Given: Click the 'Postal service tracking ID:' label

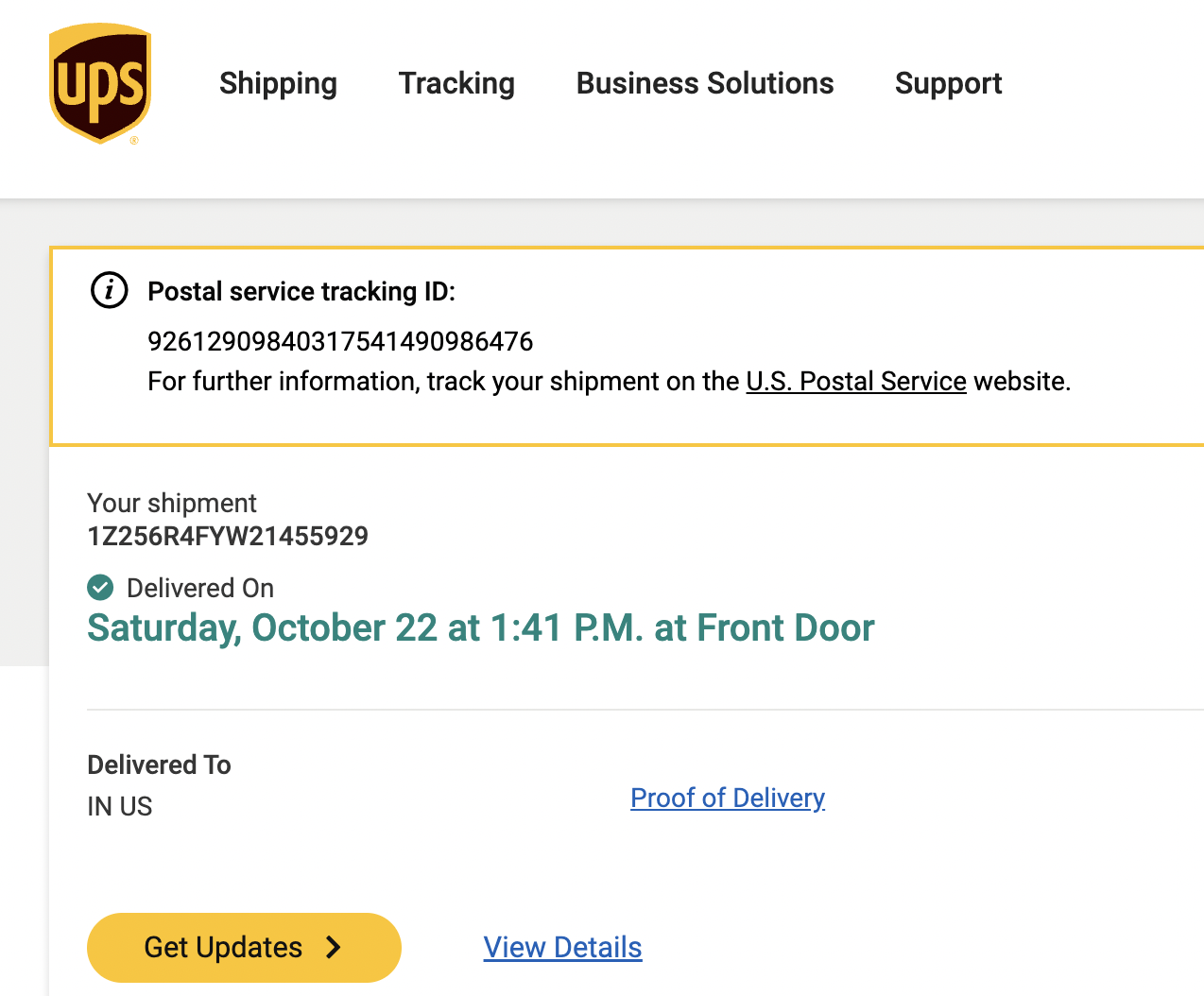Looking at the screenshot, I should (301, 291).
